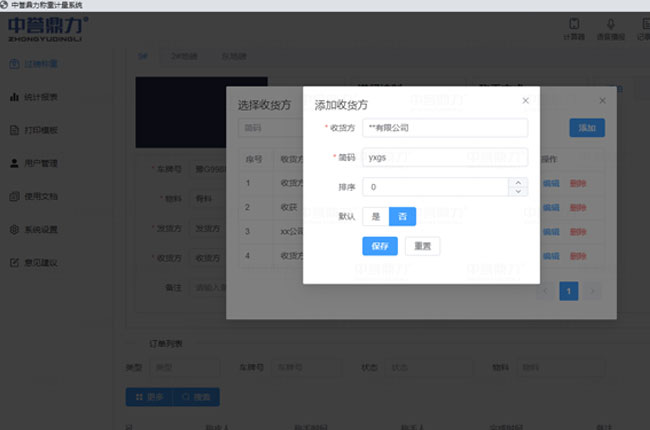
Task: Click 保存 to save the receiver
Action: [380, 246]
